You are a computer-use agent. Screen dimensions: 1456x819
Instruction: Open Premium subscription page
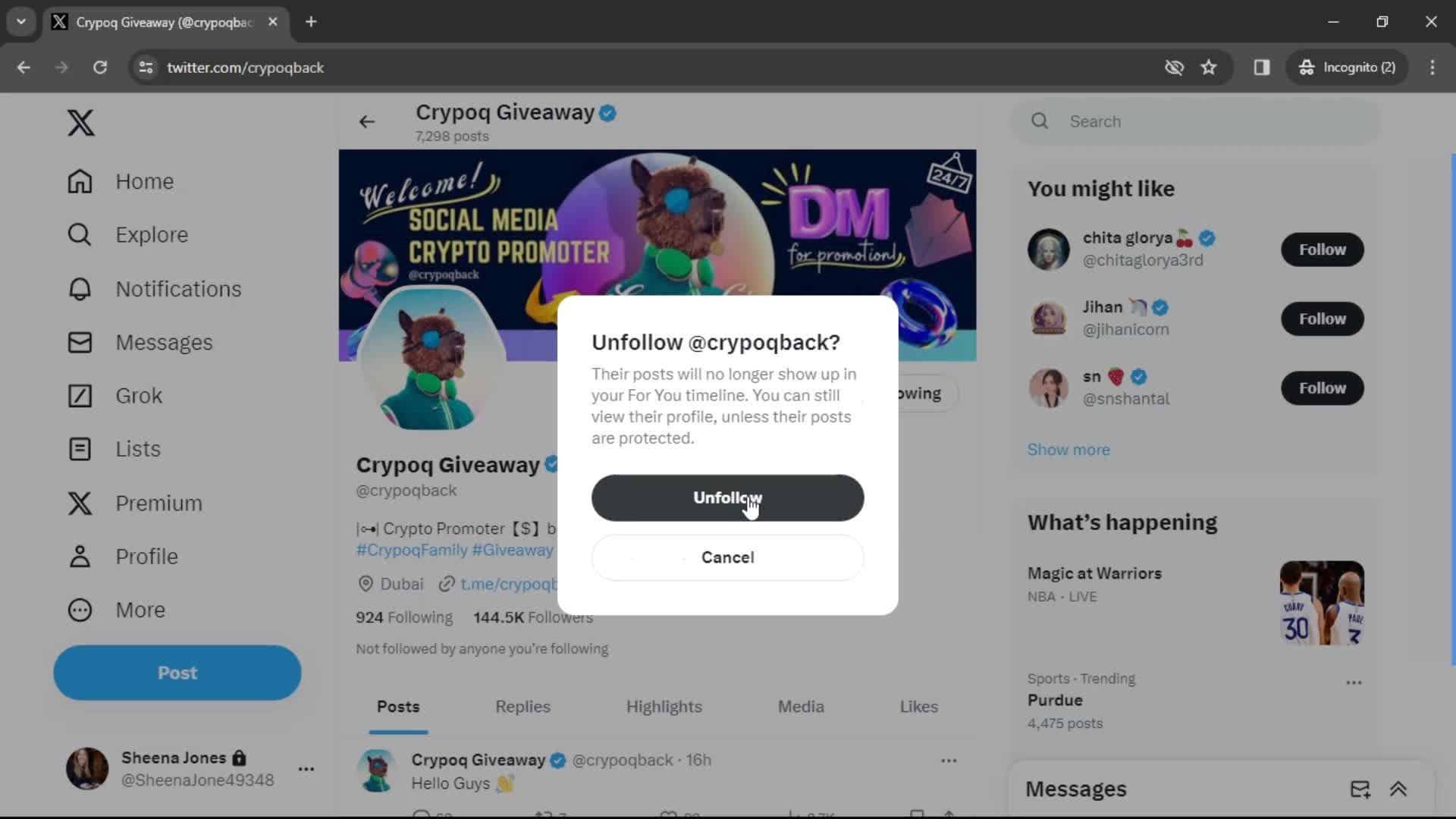[x=158, y=502]
